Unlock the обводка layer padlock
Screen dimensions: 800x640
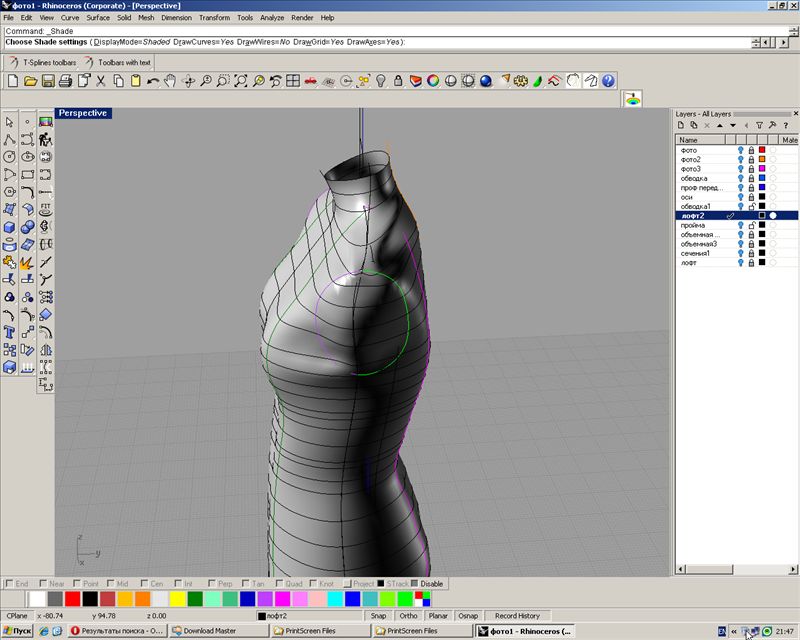tap(751, 178)
